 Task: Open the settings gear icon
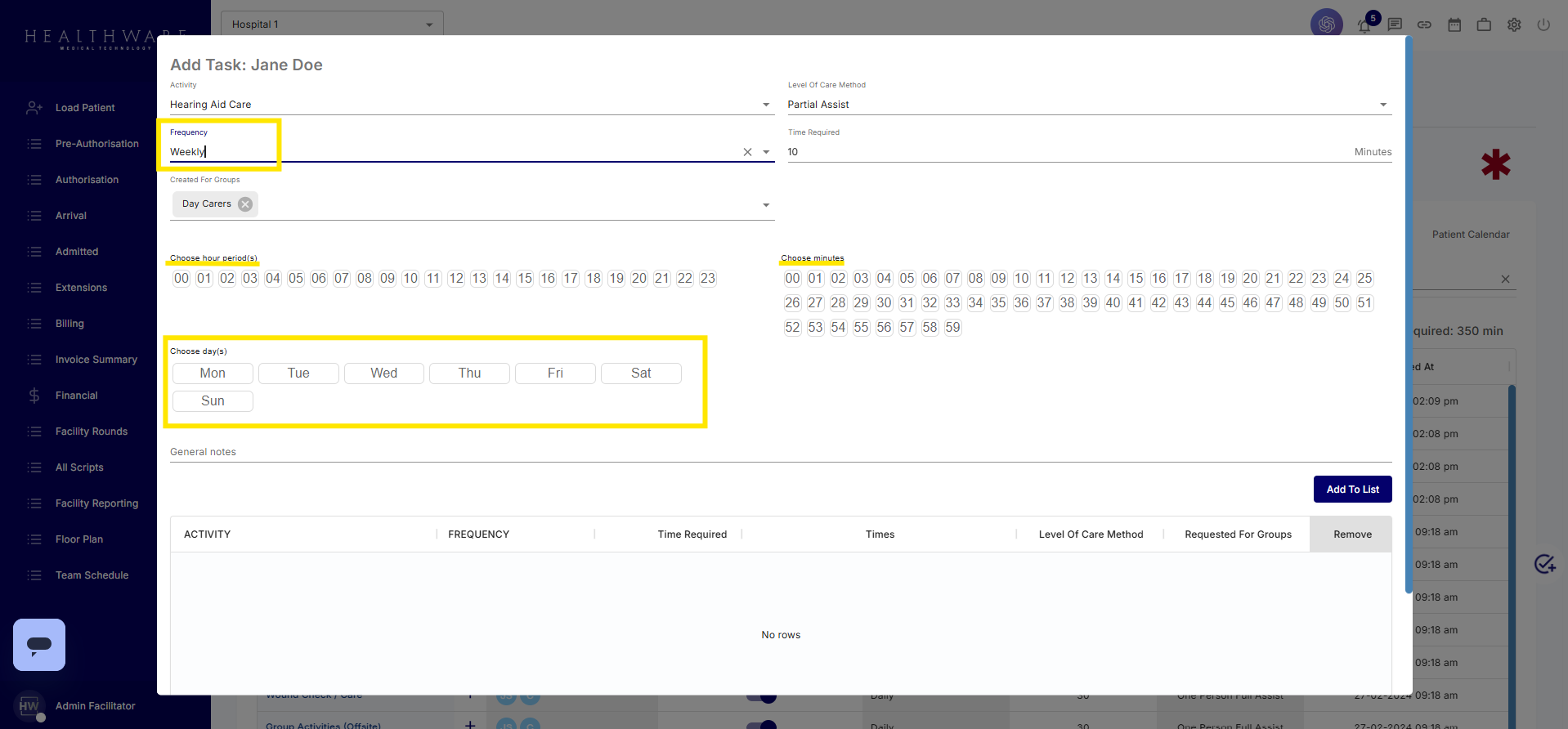1514,25
